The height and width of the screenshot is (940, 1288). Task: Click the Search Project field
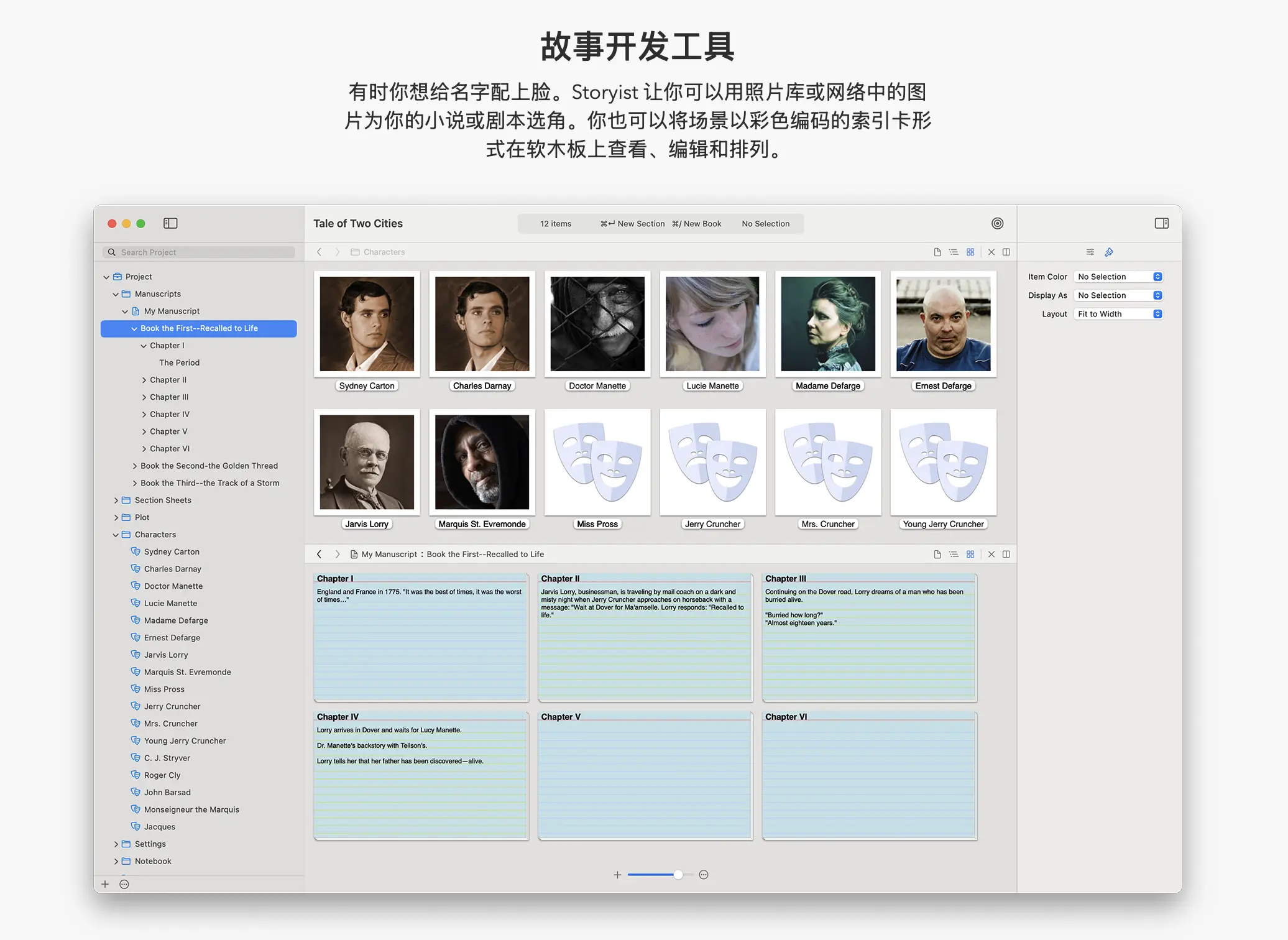point(199,252)
